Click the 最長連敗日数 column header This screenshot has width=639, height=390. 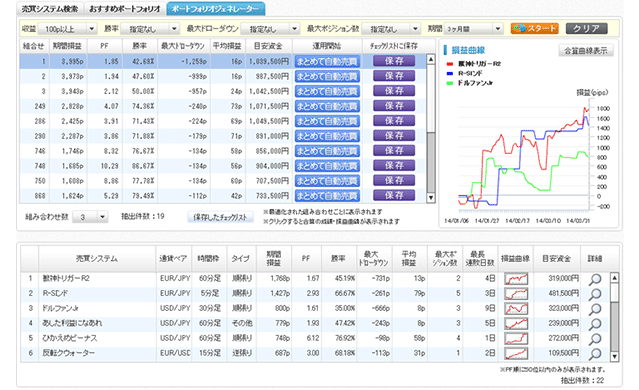click(x=480, y=259)
